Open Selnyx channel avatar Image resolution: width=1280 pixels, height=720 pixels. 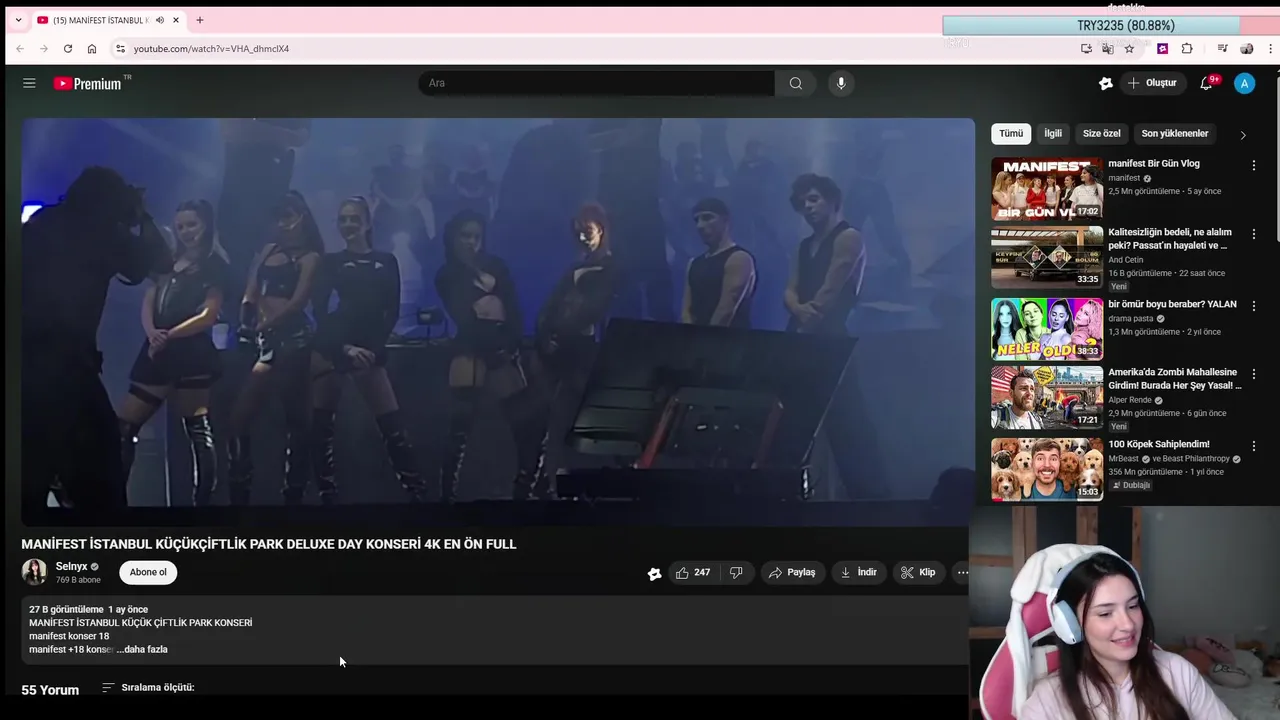34,572
